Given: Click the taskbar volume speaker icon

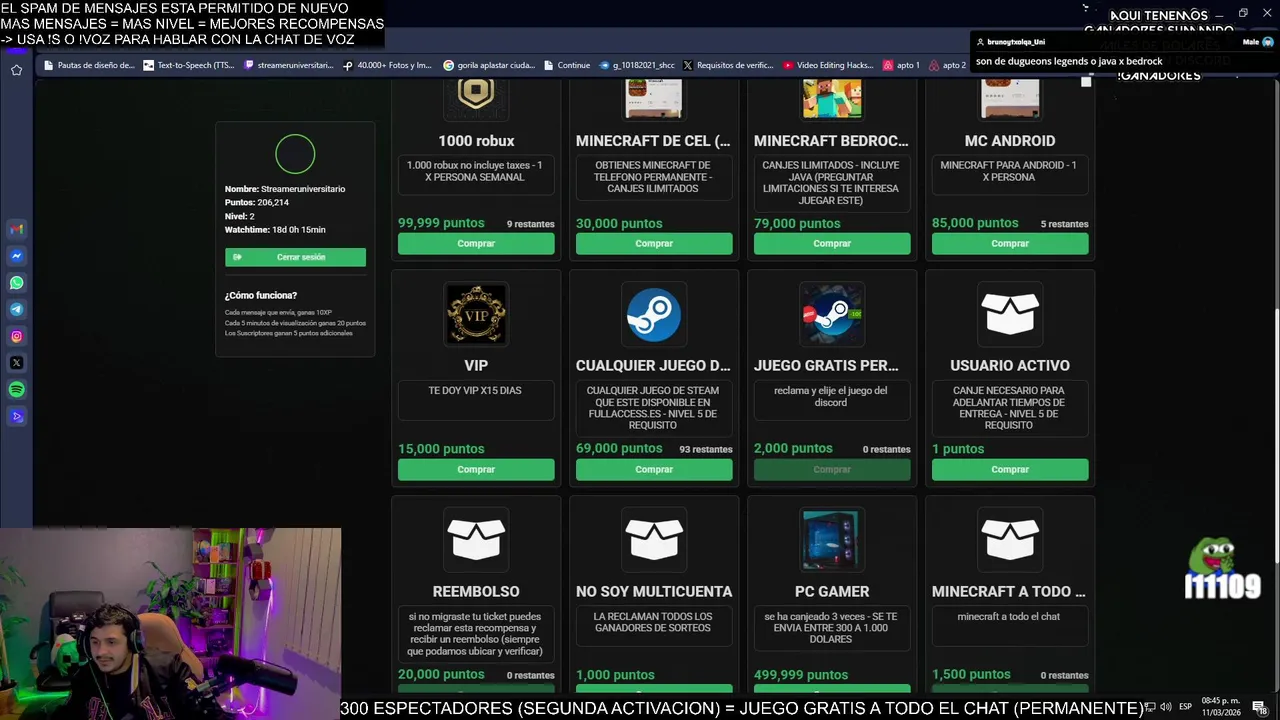Looking at the screenshot, I should point(1165,707).
